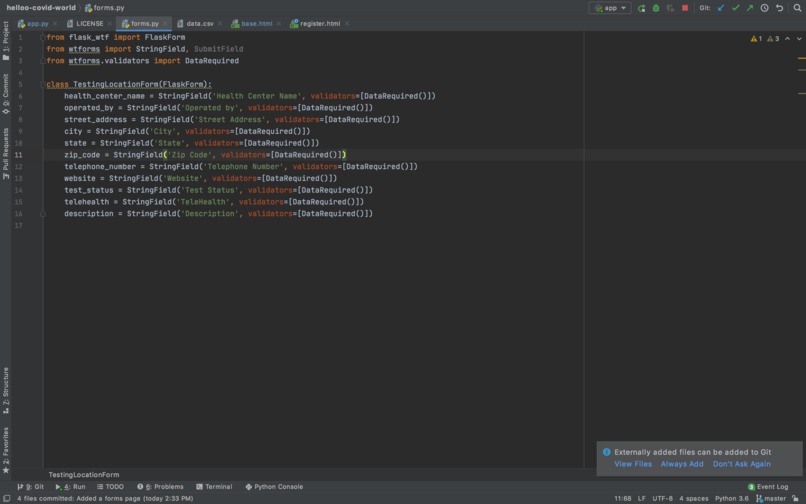Click Always Add in the notification

[682, 464]
